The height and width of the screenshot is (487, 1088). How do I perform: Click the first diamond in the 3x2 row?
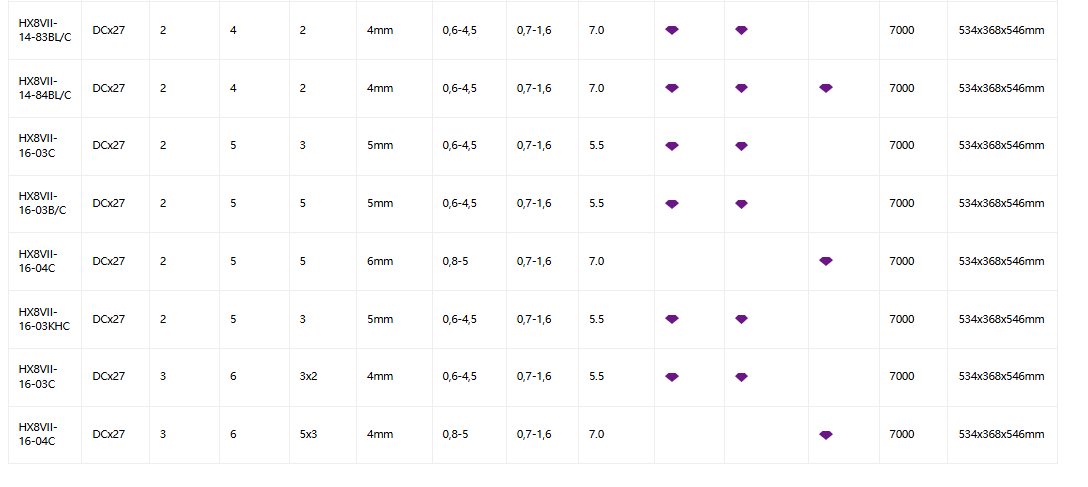pos(672,377)
